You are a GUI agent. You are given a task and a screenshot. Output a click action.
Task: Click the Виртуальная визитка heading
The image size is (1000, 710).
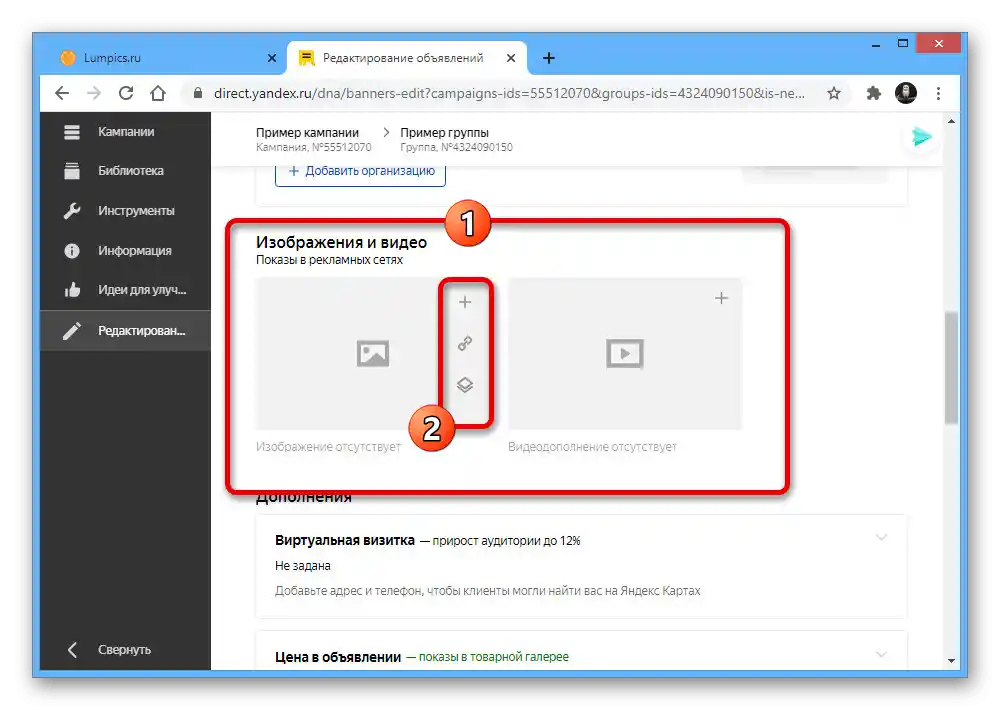pos(344,540)
